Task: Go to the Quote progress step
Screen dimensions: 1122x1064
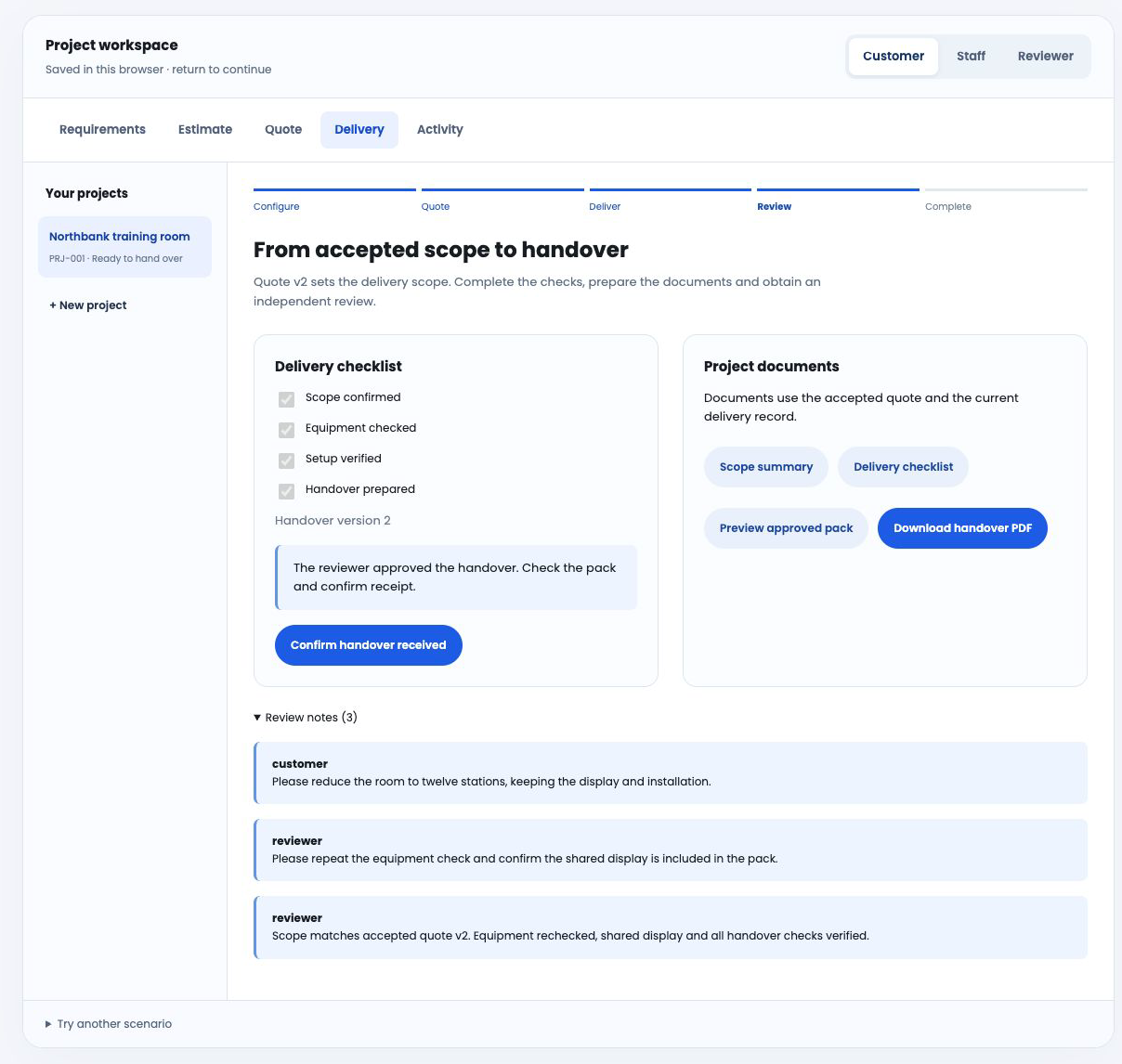Action: (x=502, y=201)
